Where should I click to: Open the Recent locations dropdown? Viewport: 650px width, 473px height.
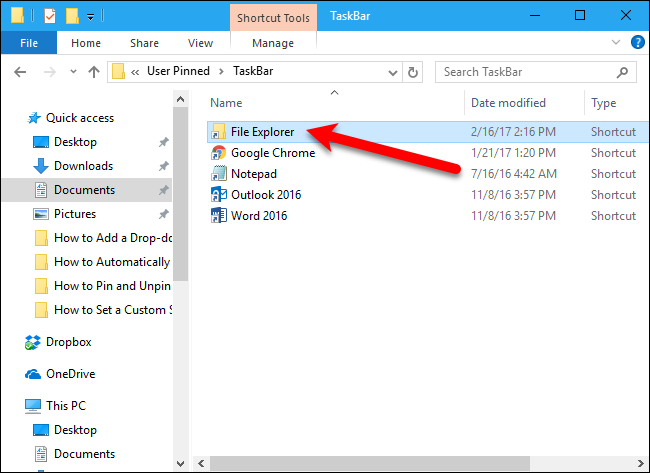coord(73,72)
